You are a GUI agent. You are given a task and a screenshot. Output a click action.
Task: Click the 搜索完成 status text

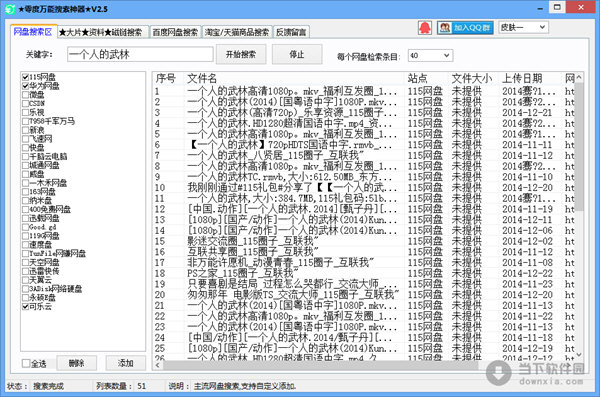[48, 386]
